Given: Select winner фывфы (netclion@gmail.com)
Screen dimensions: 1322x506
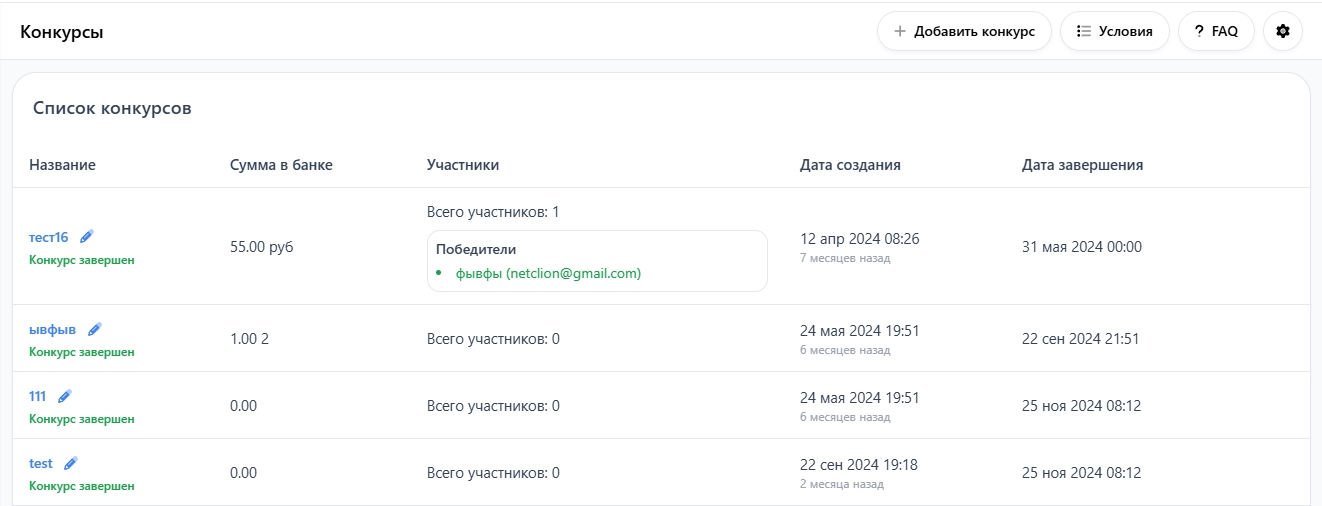Looking at the screenshot, I should (548, 273).
